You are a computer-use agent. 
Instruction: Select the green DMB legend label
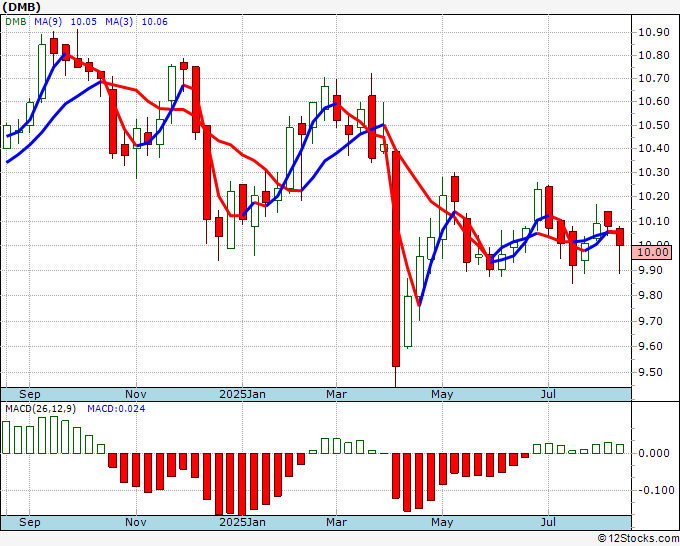click(16, 22)
